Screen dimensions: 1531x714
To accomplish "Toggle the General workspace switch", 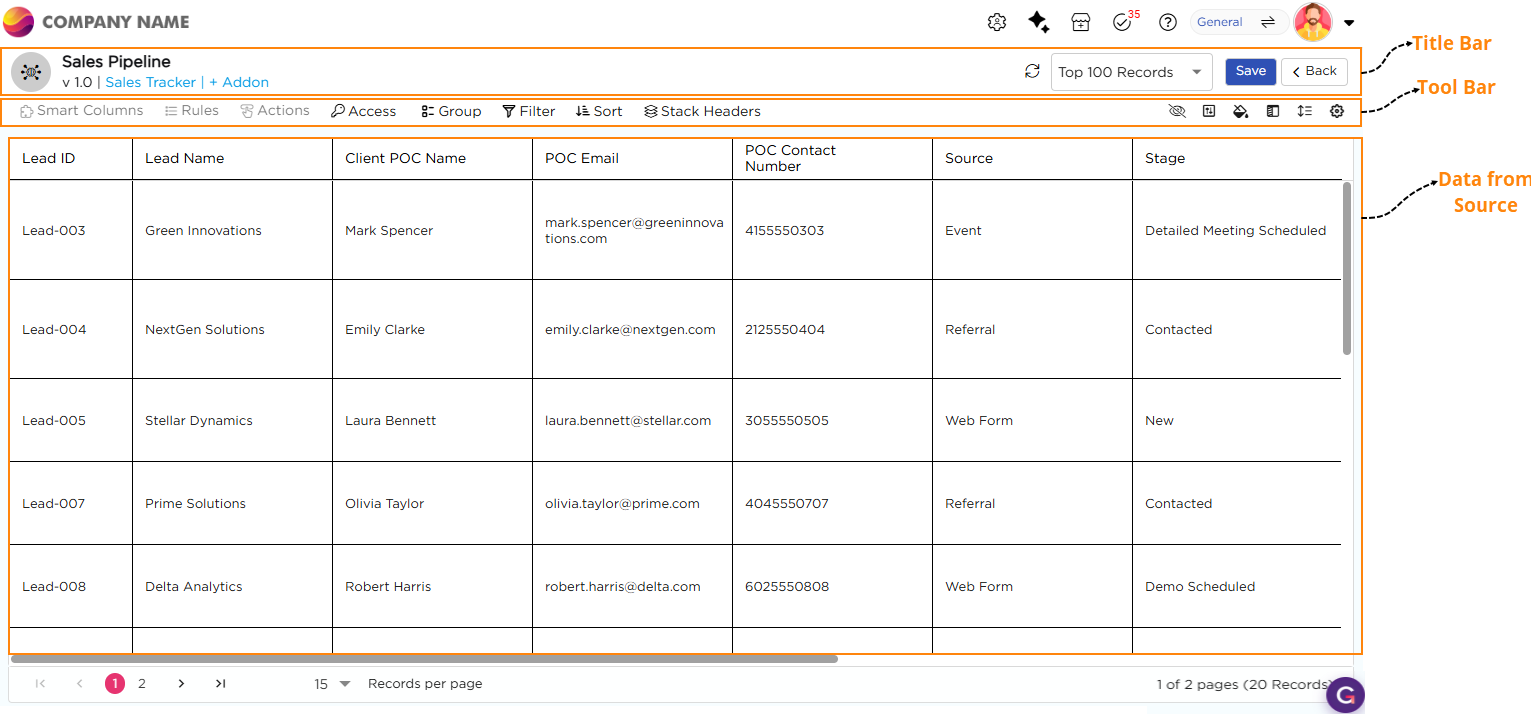I will 1267,22.
